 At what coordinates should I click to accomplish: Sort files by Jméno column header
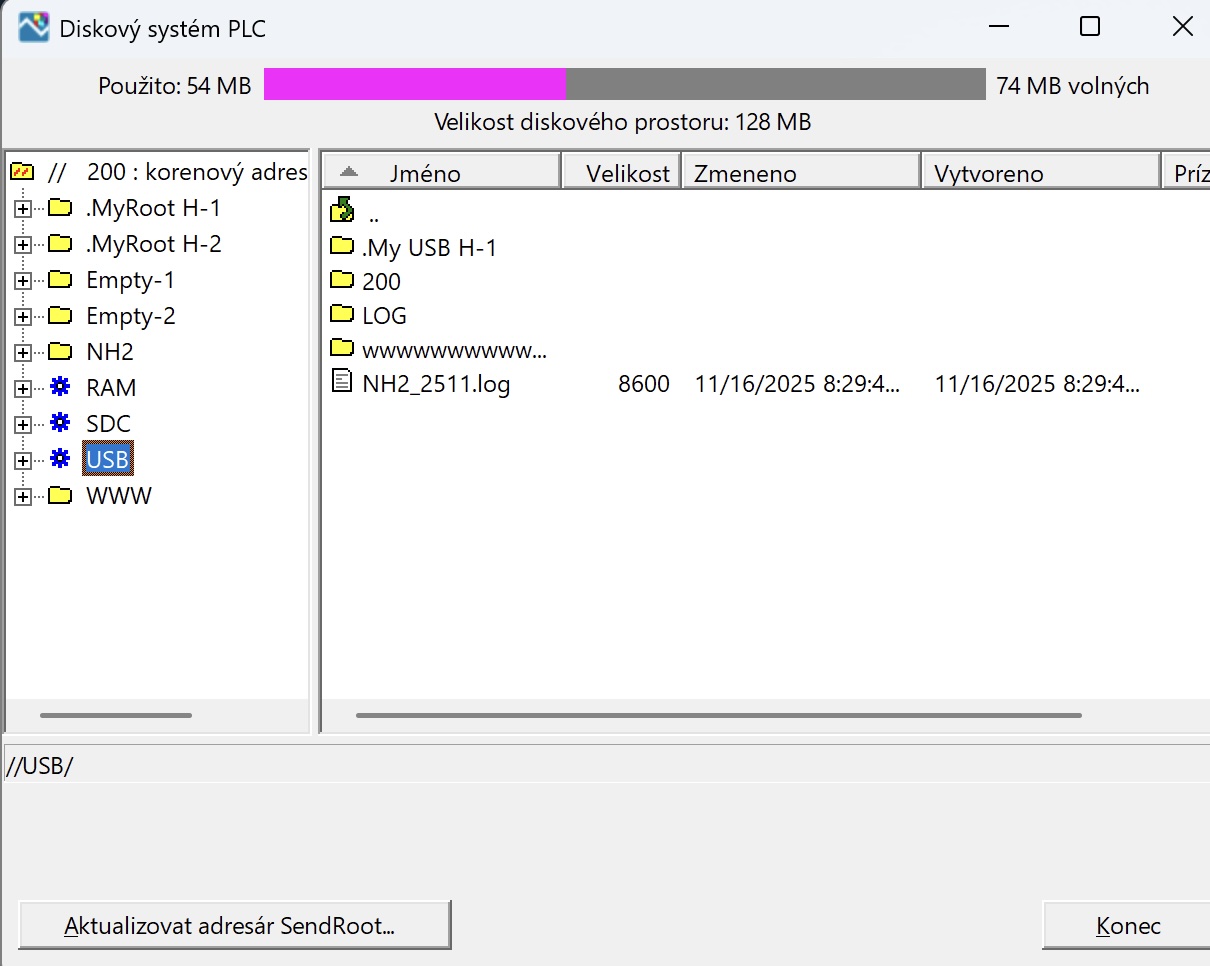coord(442,173)
